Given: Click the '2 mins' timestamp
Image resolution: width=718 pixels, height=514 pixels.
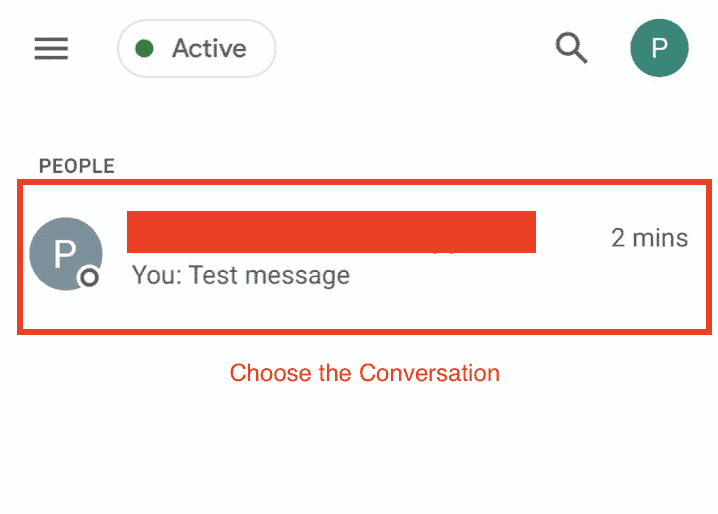Looking at the screenshot, I should pos(649,238).
